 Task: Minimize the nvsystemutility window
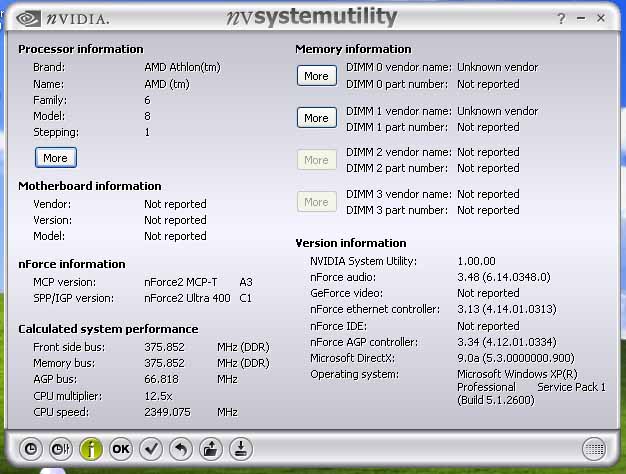[581, 18]
